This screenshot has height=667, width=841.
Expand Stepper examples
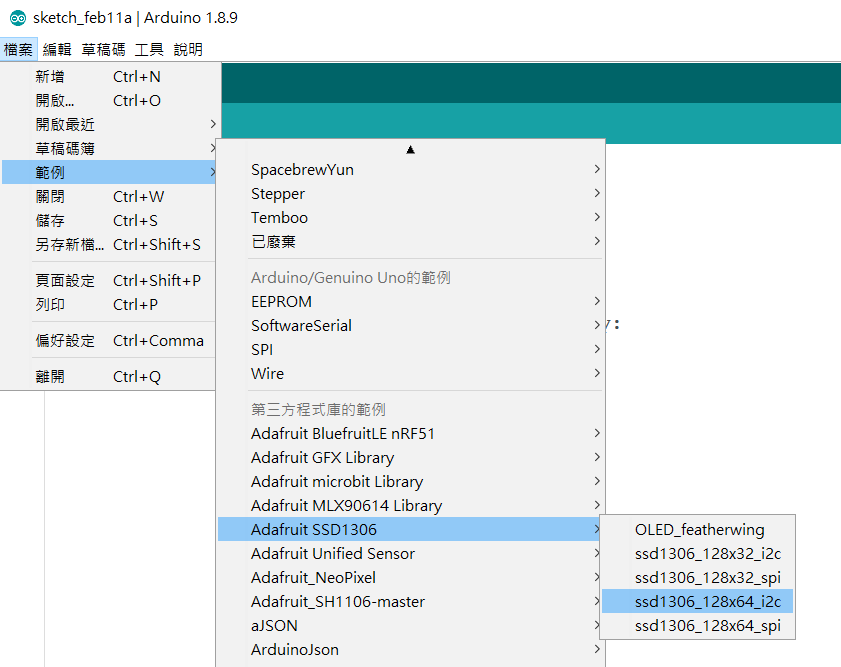[x=411, y=194]
